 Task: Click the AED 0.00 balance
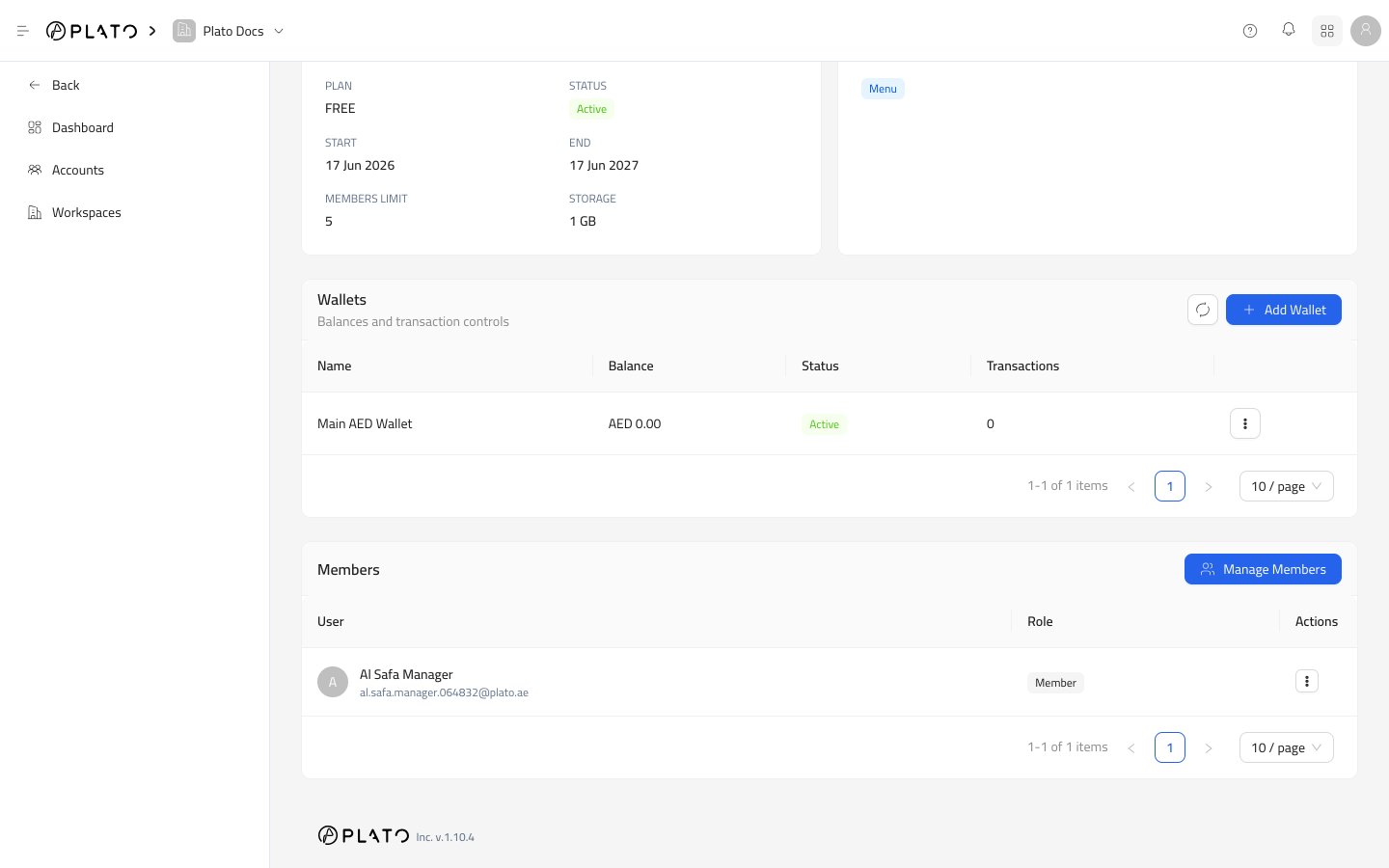coord(635,423)
